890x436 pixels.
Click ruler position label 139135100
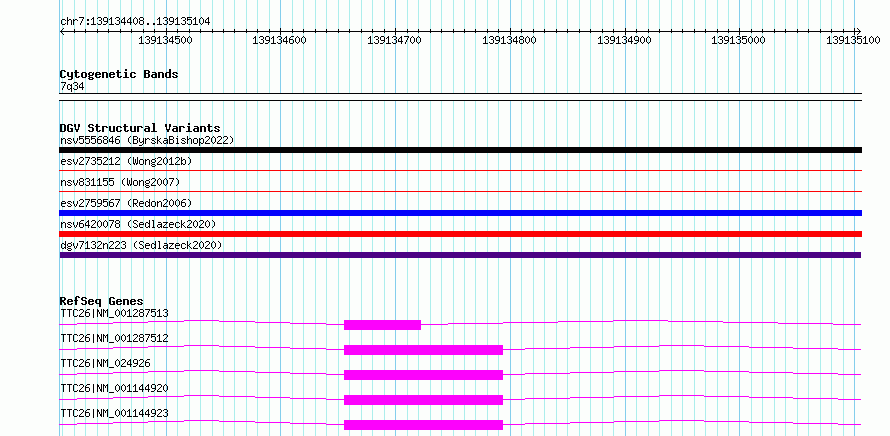(853, 40)
